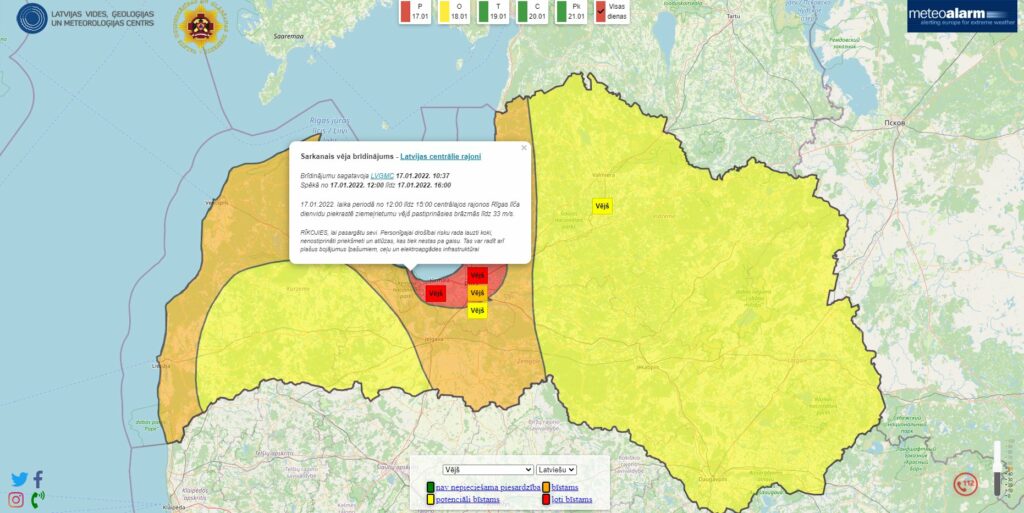This screenshot has width=1024, height=513.
Task: Click the red 112 emergency call icon
Action: (965, 485)
